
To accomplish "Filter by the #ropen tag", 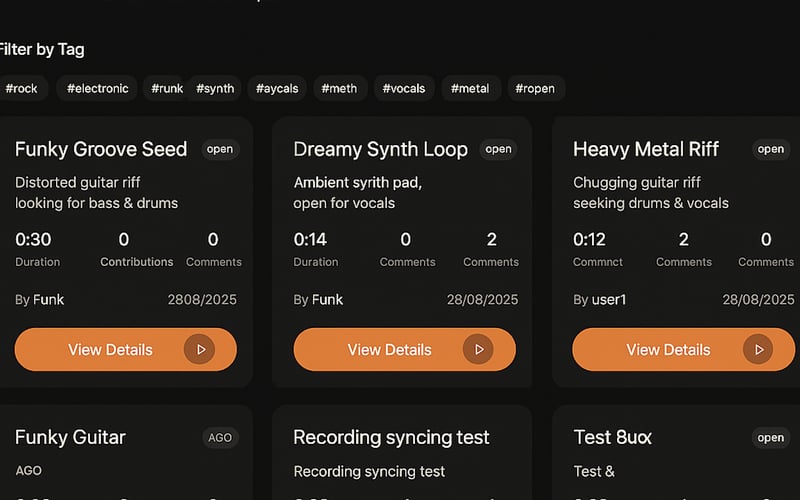I will tap(535, 88).
